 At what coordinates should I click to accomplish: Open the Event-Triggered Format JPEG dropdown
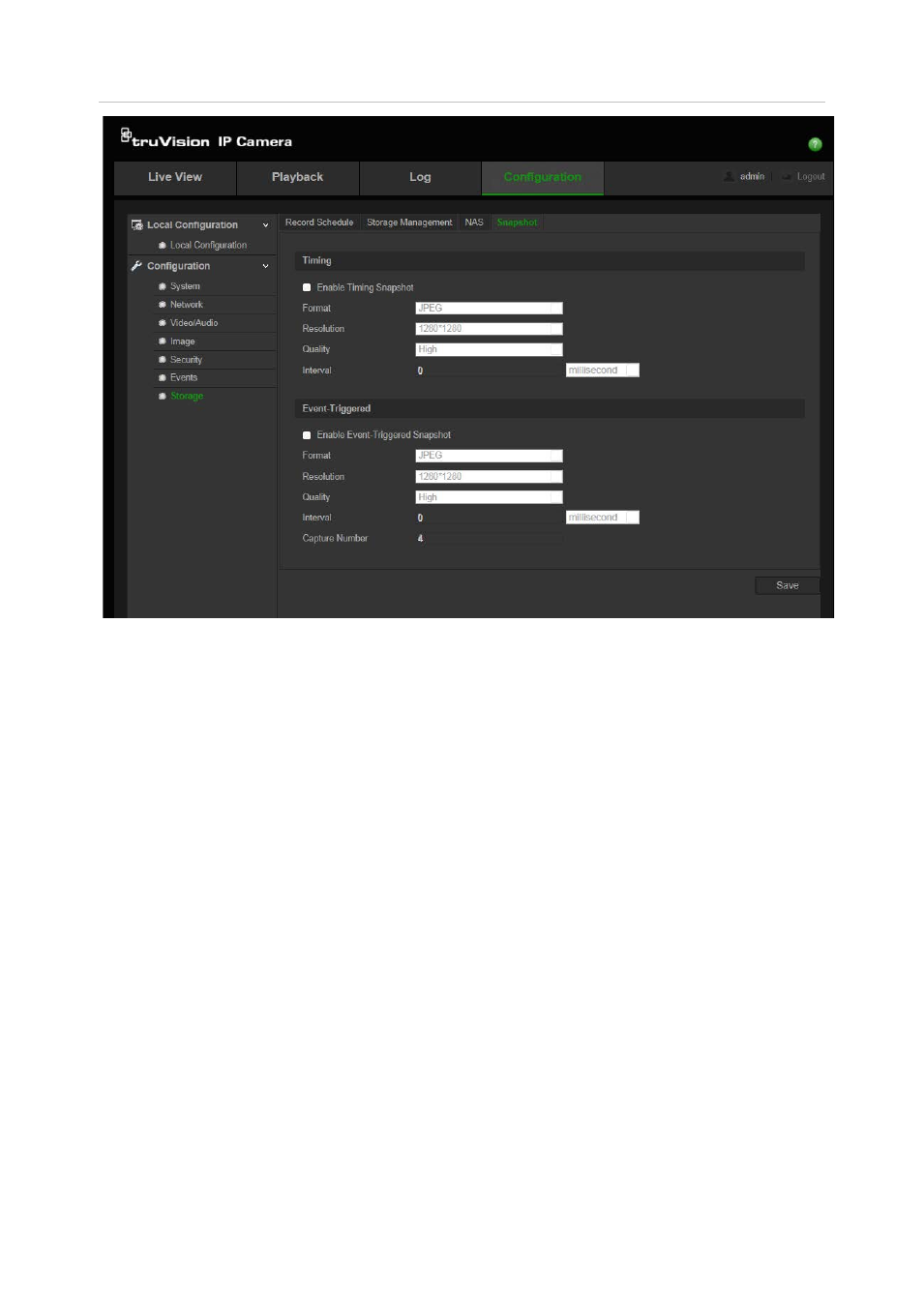(x=489, y=456)
